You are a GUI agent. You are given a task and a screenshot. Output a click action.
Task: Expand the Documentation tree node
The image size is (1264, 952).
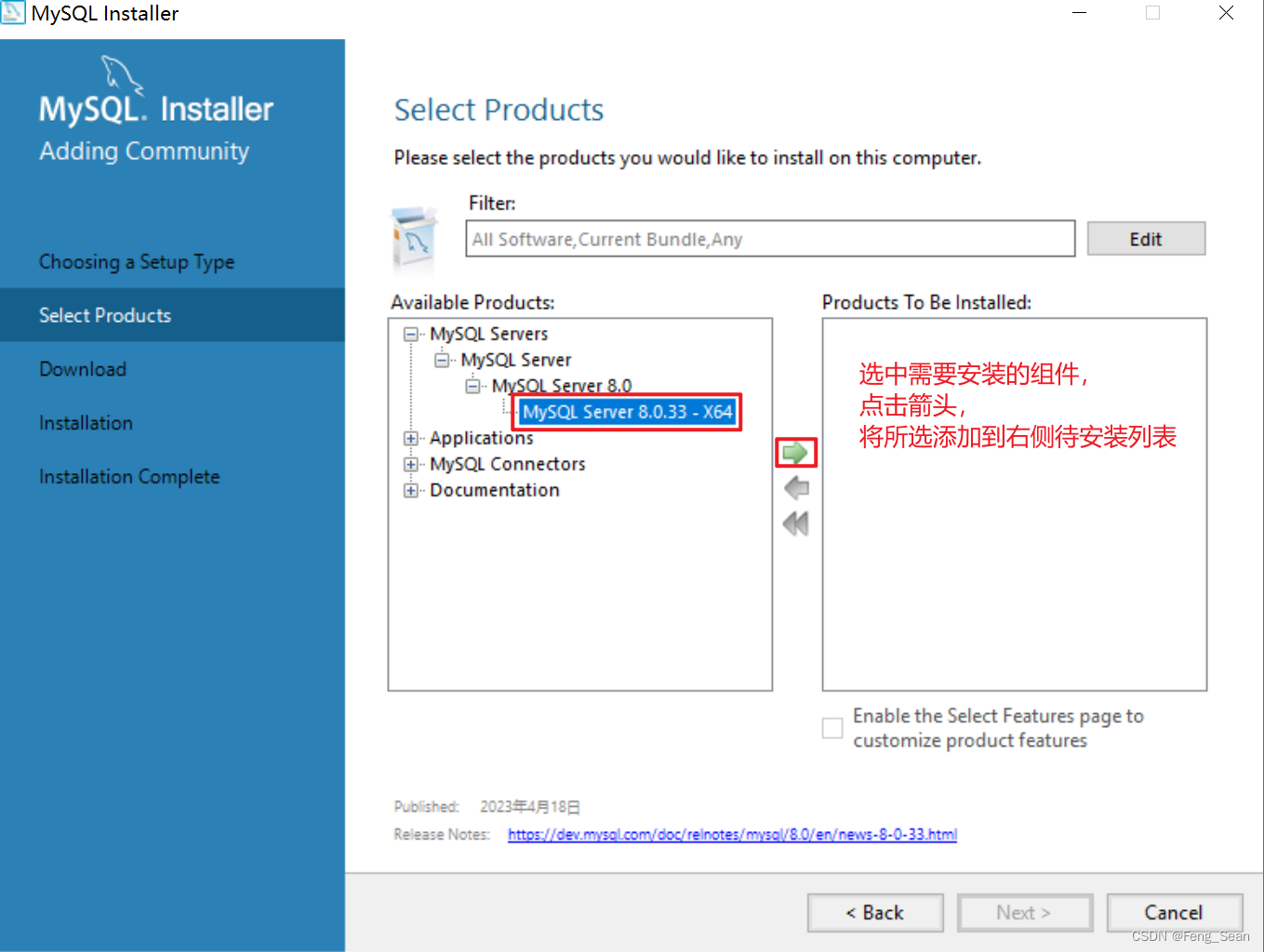[410, 490]
